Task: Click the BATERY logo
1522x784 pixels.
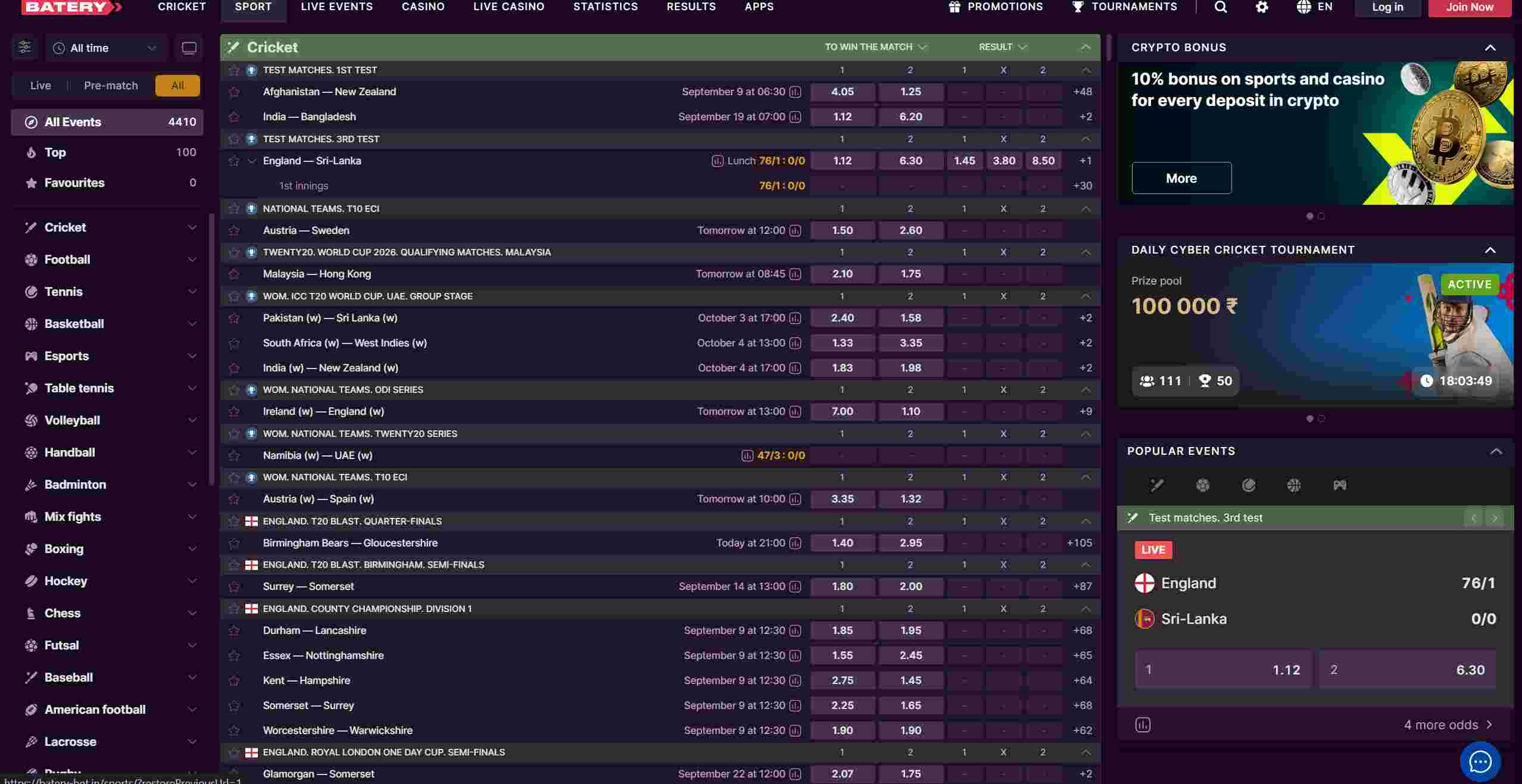Action: (x=72, y=7)
